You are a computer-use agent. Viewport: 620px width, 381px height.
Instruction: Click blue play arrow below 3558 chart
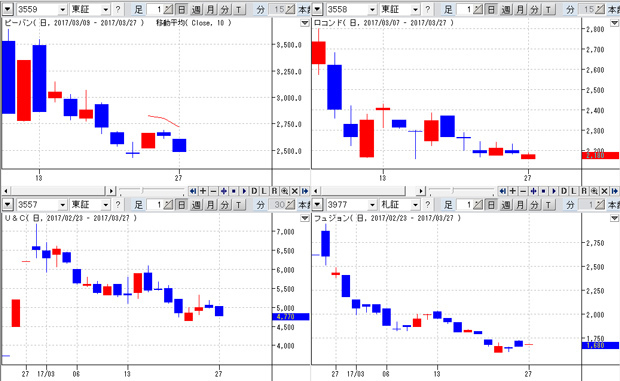point(553,191)
